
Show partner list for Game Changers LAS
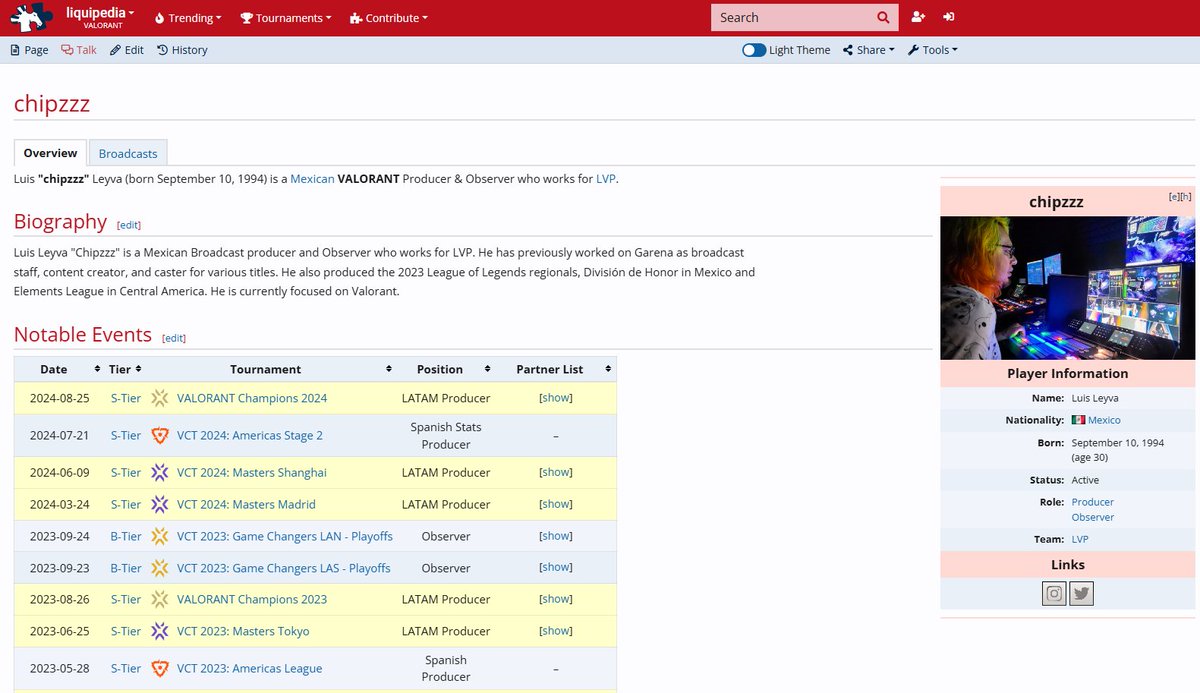tap(556, 567)
